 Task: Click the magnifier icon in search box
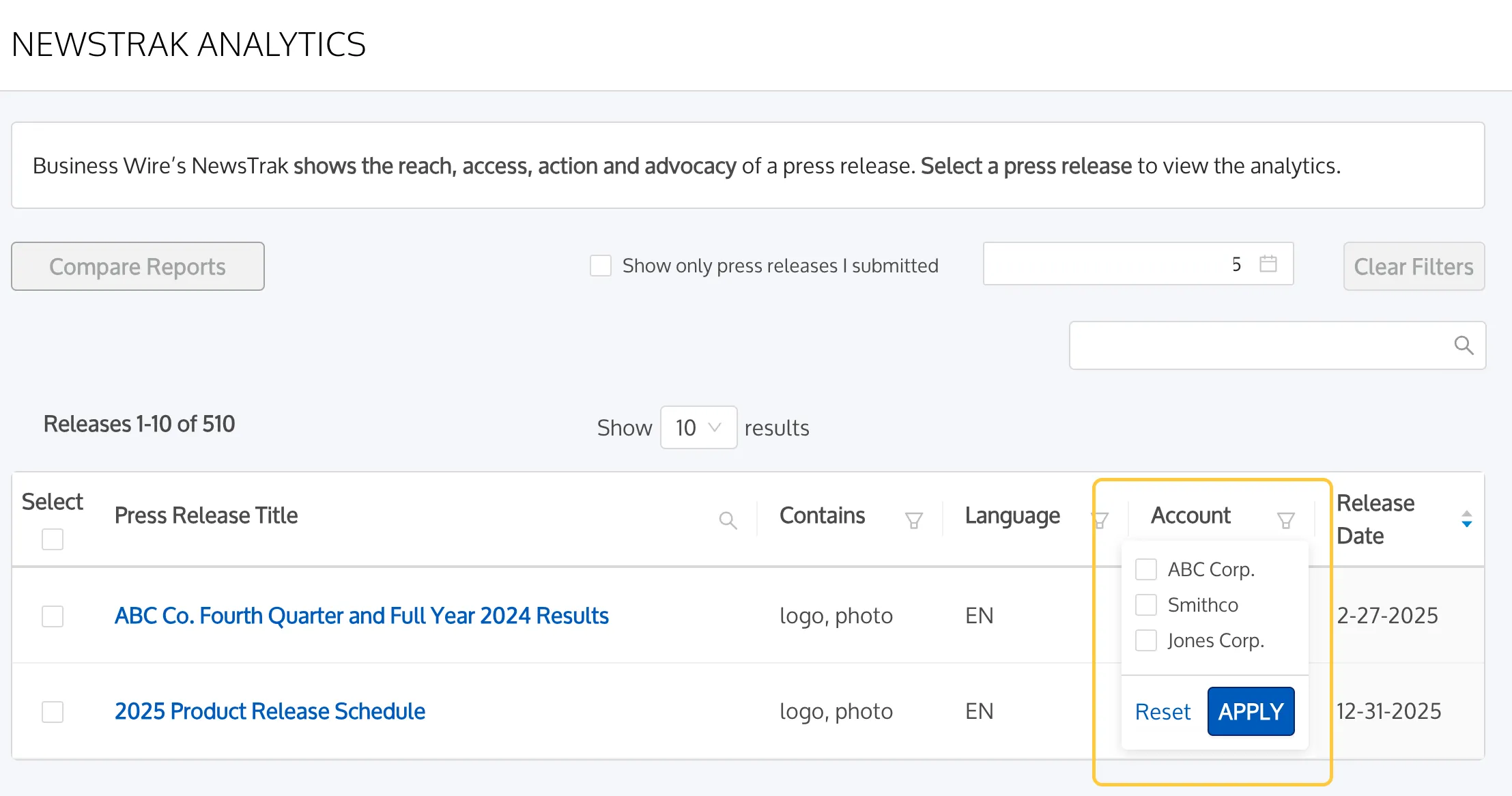(x=1464, y=345)
